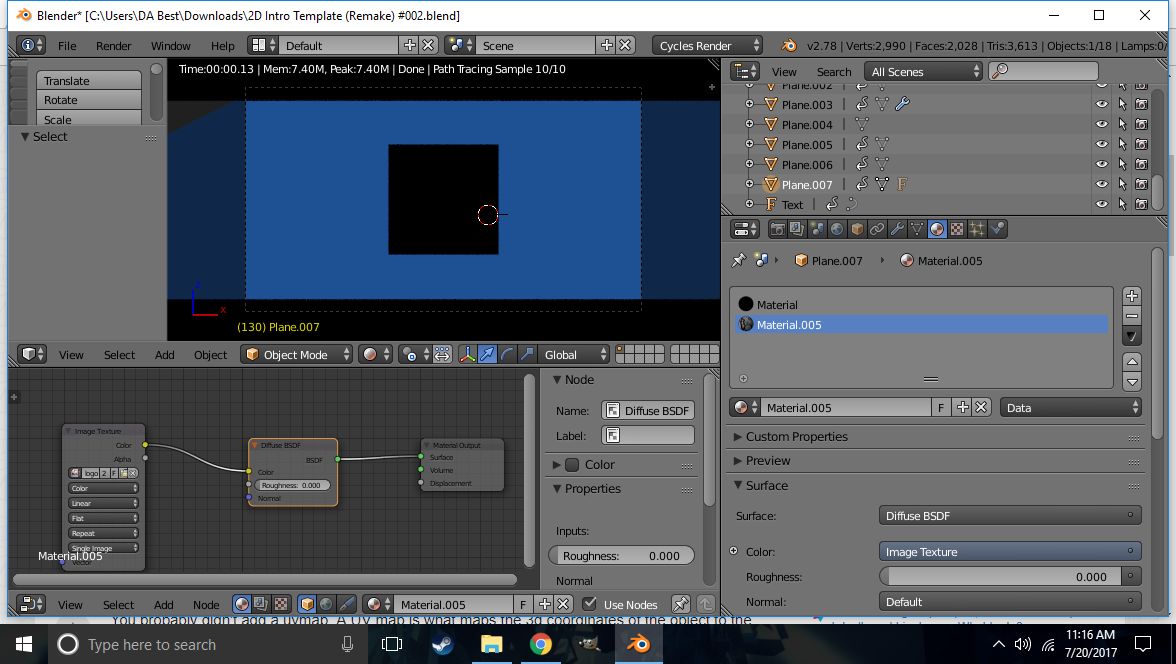1176x664 pixels.
Task: Click the rotate manipulator icon
Action: pyautogui.click(x=507, y=354)
